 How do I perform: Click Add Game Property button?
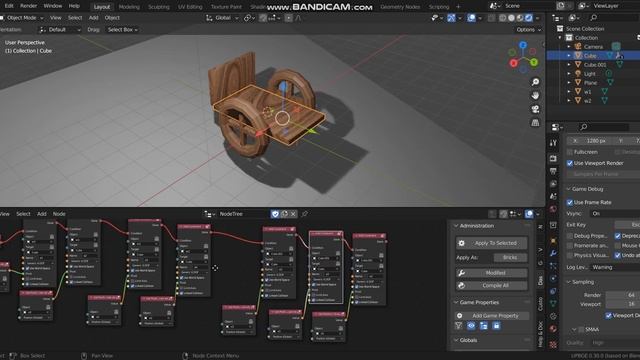pyautogui.click(x=492, y=316)
